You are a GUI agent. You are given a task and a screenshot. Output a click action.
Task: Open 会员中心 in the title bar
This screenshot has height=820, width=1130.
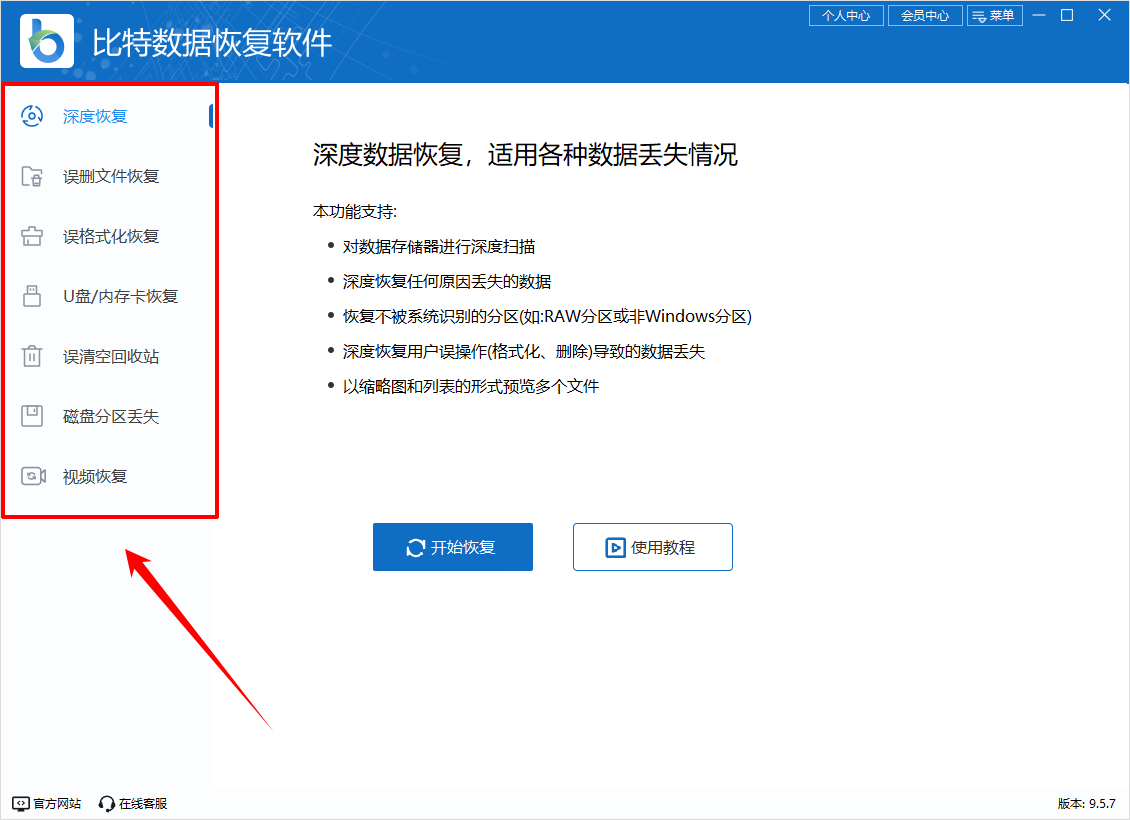(x=925, y=16)
